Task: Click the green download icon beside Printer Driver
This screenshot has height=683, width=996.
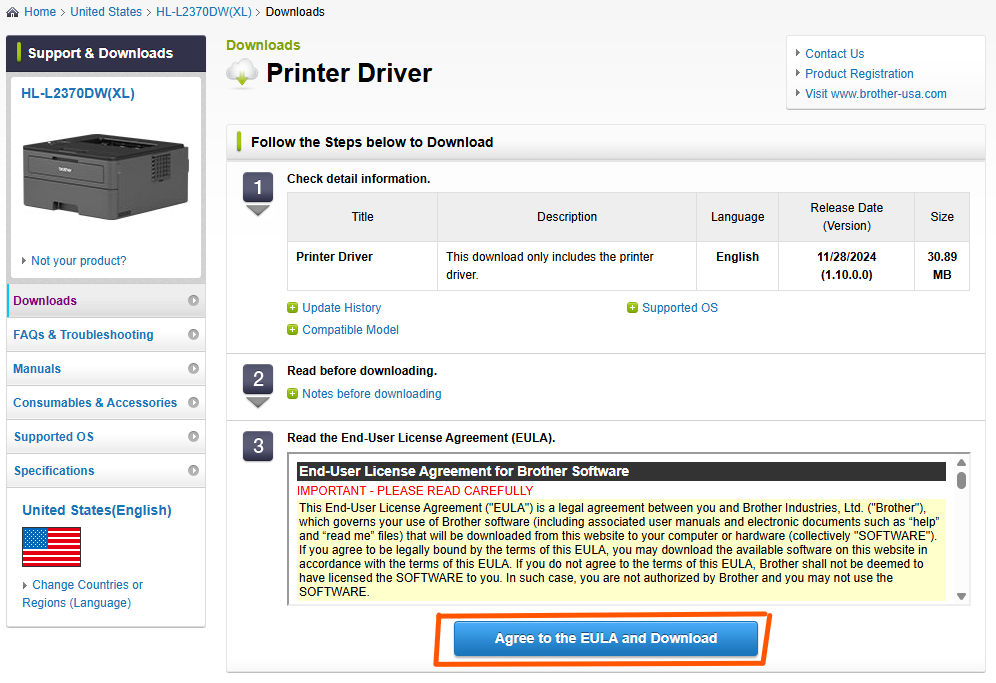Action: pyautogui.click(x=240, y=73)
